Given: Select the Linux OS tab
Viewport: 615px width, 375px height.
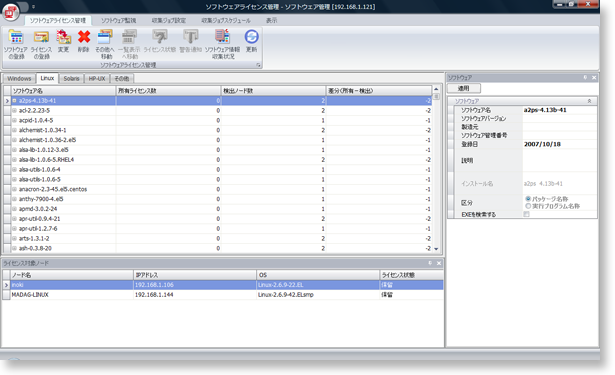Looking at the screenshot, I should 47,78.
